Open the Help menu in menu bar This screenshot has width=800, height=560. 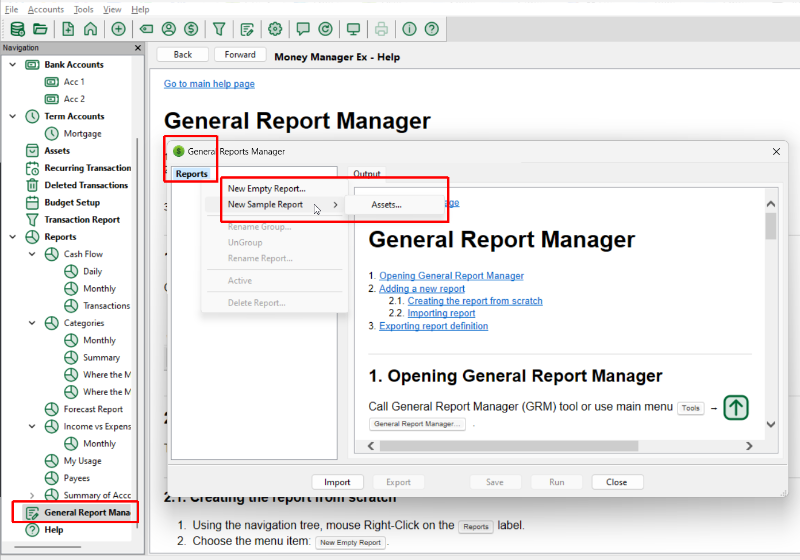pyautogui.click(x=140, y=9)
